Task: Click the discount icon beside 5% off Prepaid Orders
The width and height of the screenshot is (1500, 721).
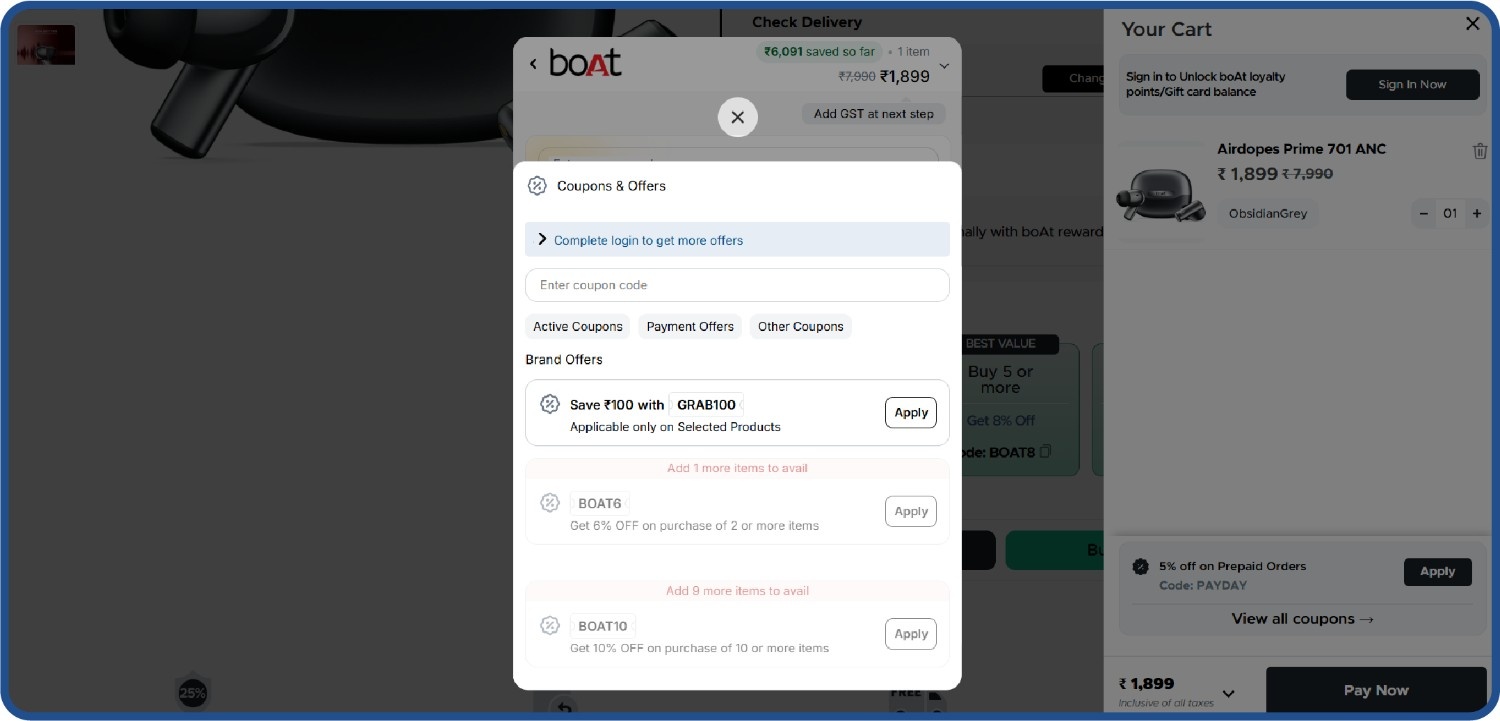Action: pos(1140,566)
